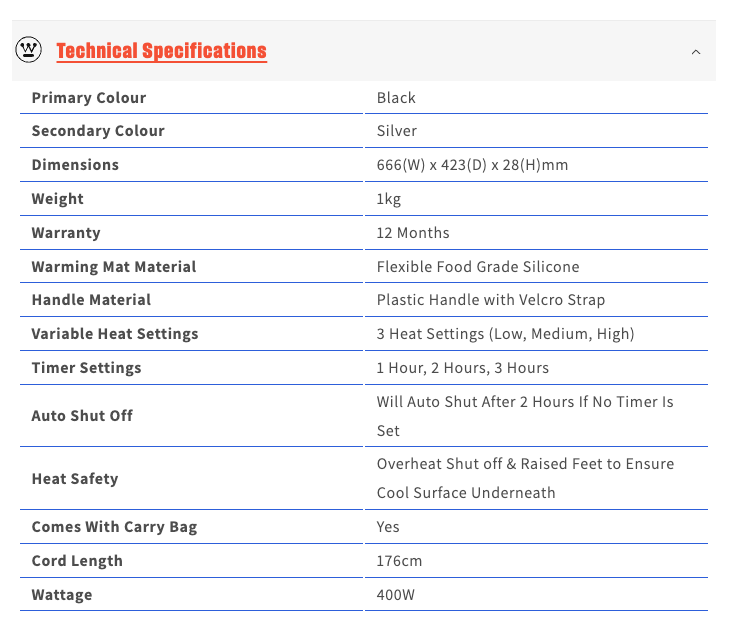Click the Technical Specifications heading link
The width and height of the screenshot is (729, 620).
[x=161, y=51]
